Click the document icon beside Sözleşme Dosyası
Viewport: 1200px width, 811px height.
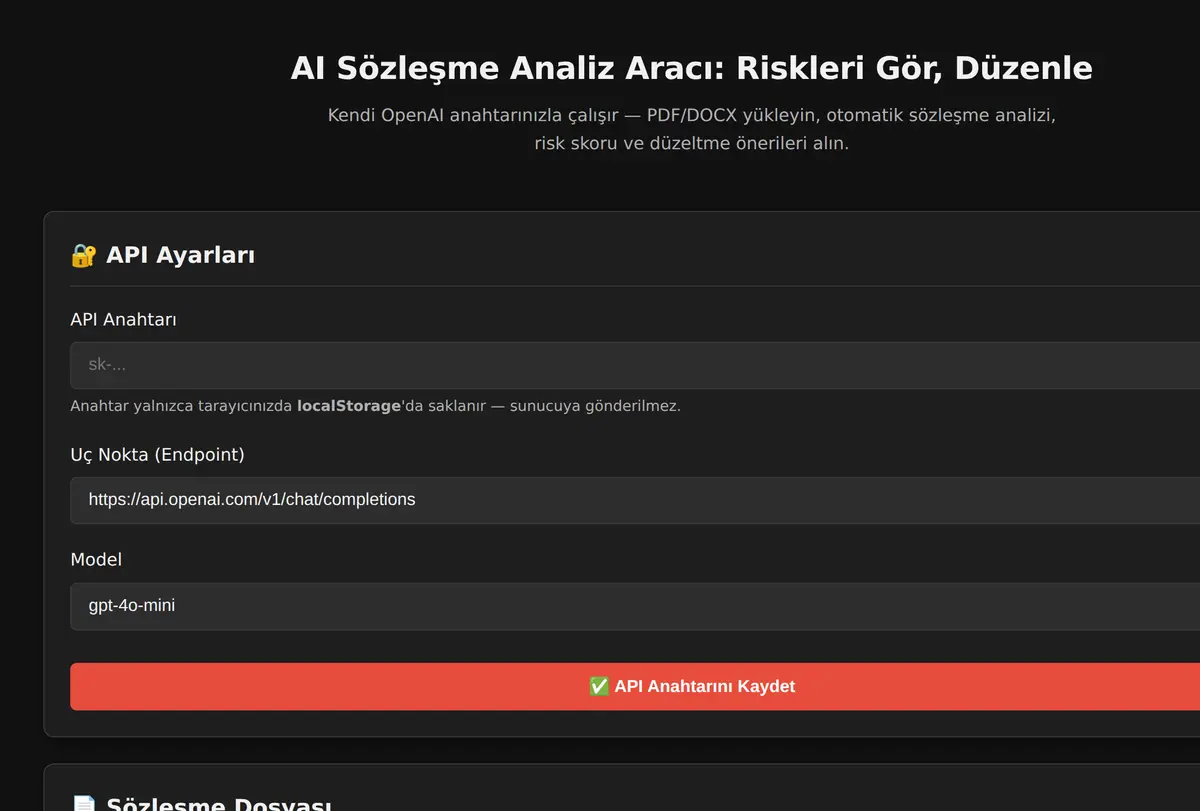(83, 804)
